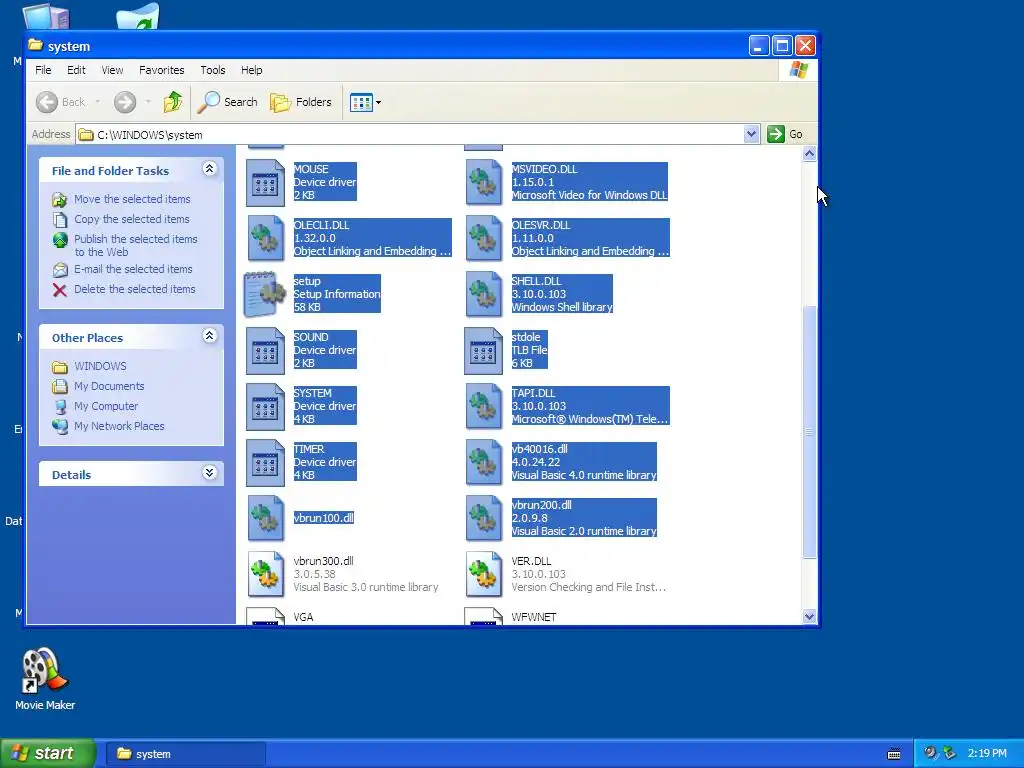Screen dimensions: 1024x768
Task: Click the Go button
Action: (x=785, y=134)
